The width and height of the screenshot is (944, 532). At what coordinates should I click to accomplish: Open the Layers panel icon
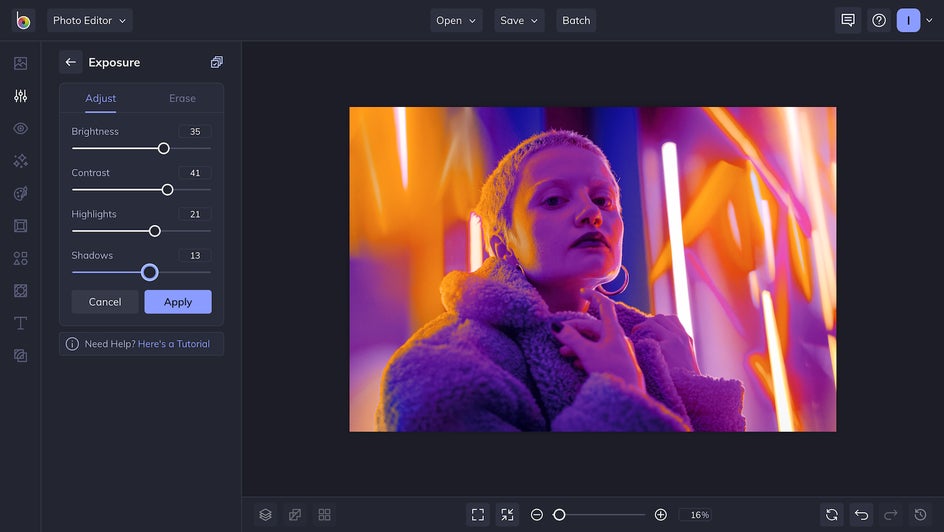click(x=266, y=515)
